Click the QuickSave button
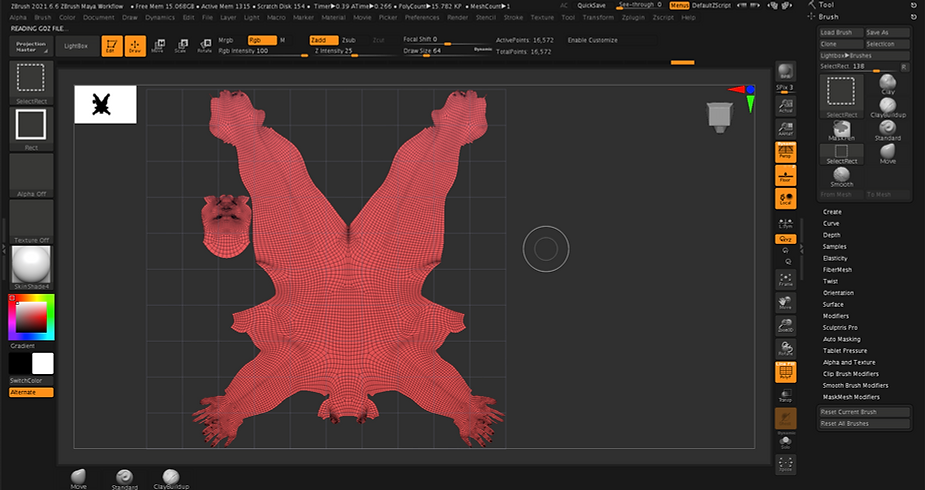The width and height of the screenshot is (925, 490). [x=591, y=5]
